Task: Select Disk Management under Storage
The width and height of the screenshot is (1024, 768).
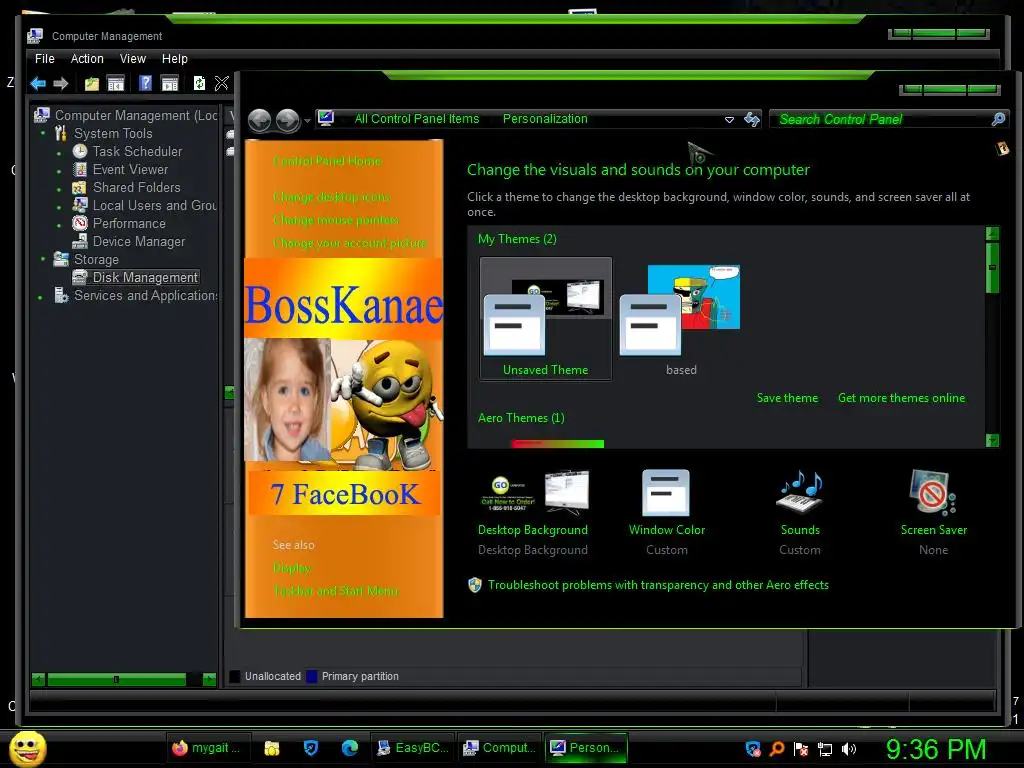Action: coord(145,278)
